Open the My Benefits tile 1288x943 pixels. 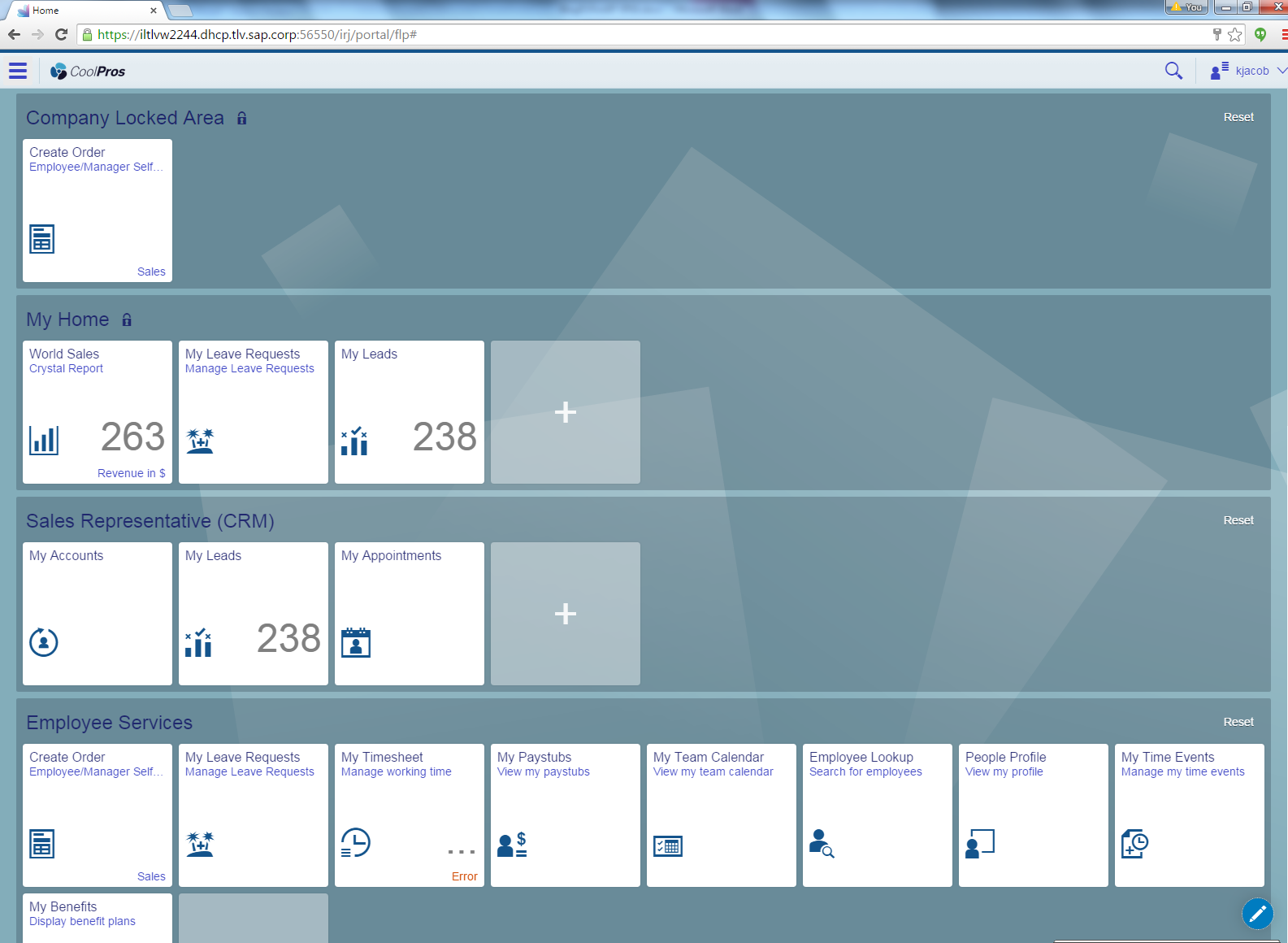click(98, 918)
